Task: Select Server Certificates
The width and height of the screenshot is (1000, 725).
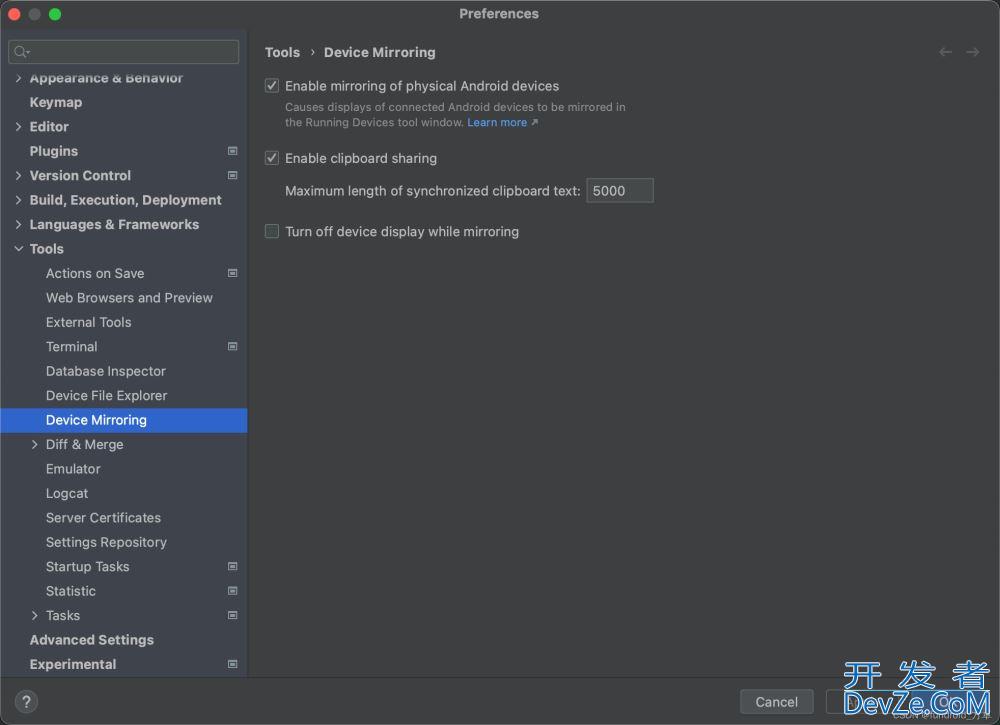Action: (x=103, y=518)
